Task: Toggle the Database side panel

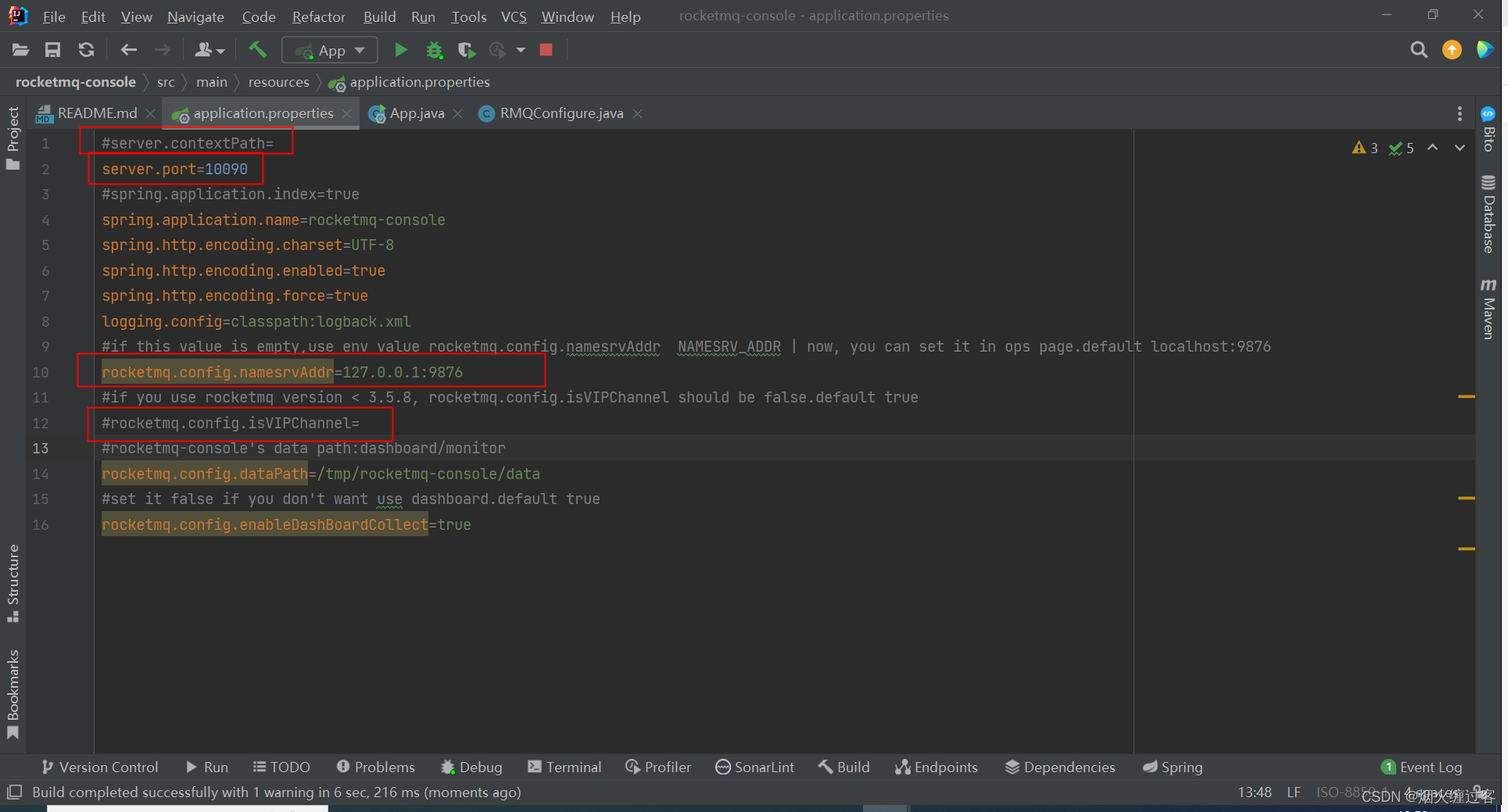Action: pos(1488,215)
